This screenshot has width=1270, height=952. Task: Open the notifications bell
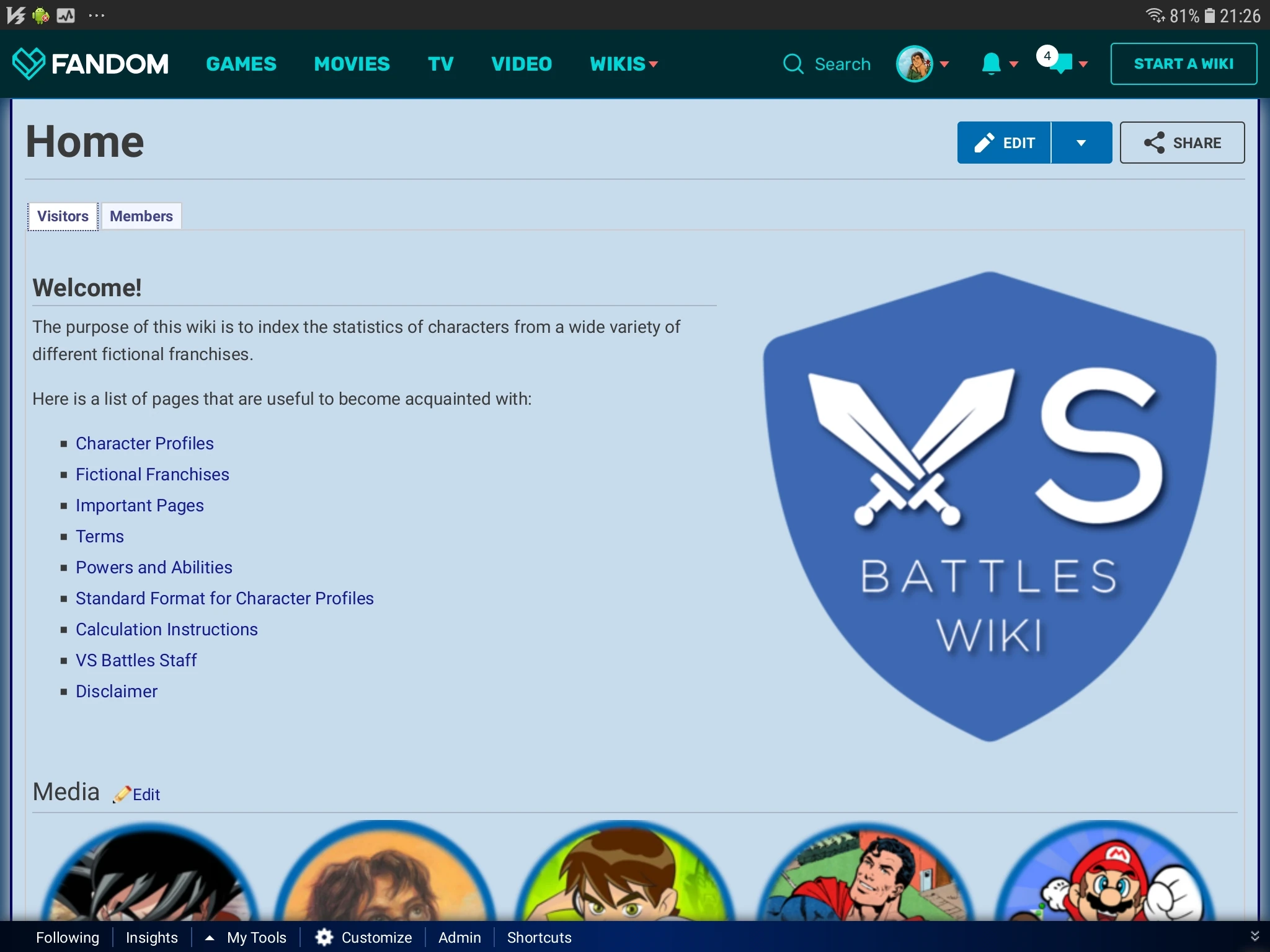point(991,64)
